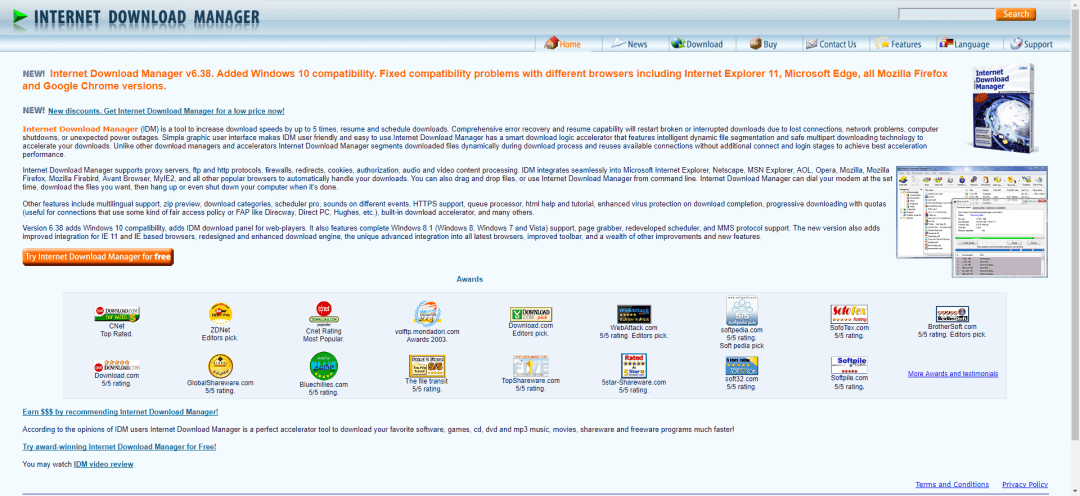Open More Awards and testimonials link

pos(952,374)
